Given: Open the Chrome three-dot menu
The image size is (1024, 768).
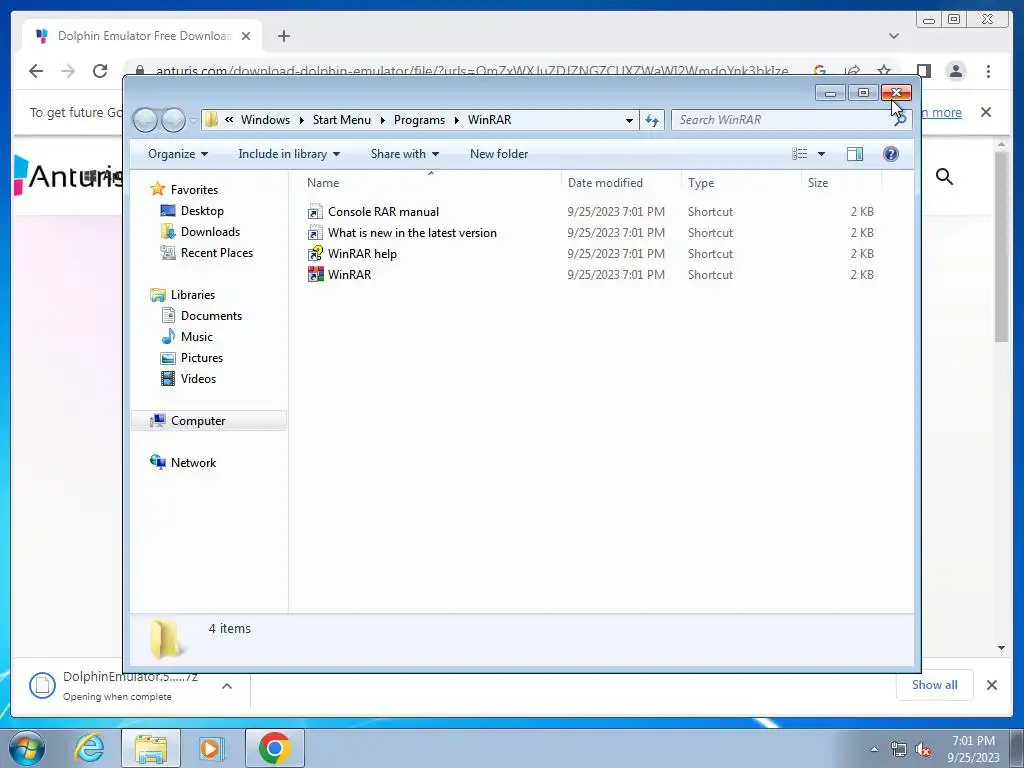Looking at the screenshot, I should [988, 71].
